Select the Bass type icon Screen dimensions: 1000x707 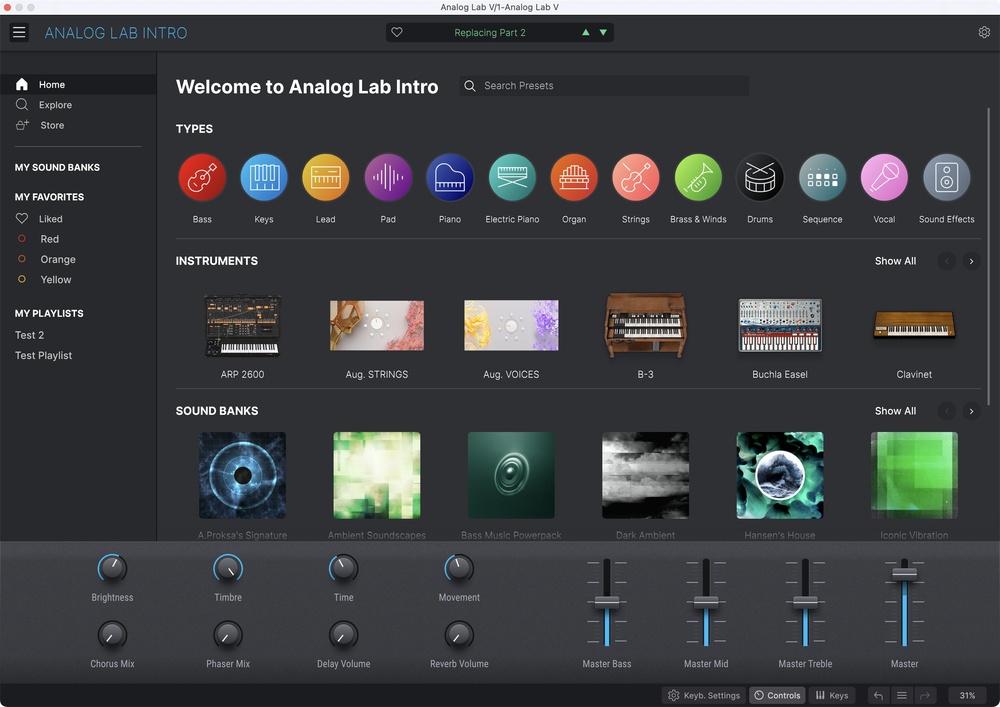click(202, 178)
